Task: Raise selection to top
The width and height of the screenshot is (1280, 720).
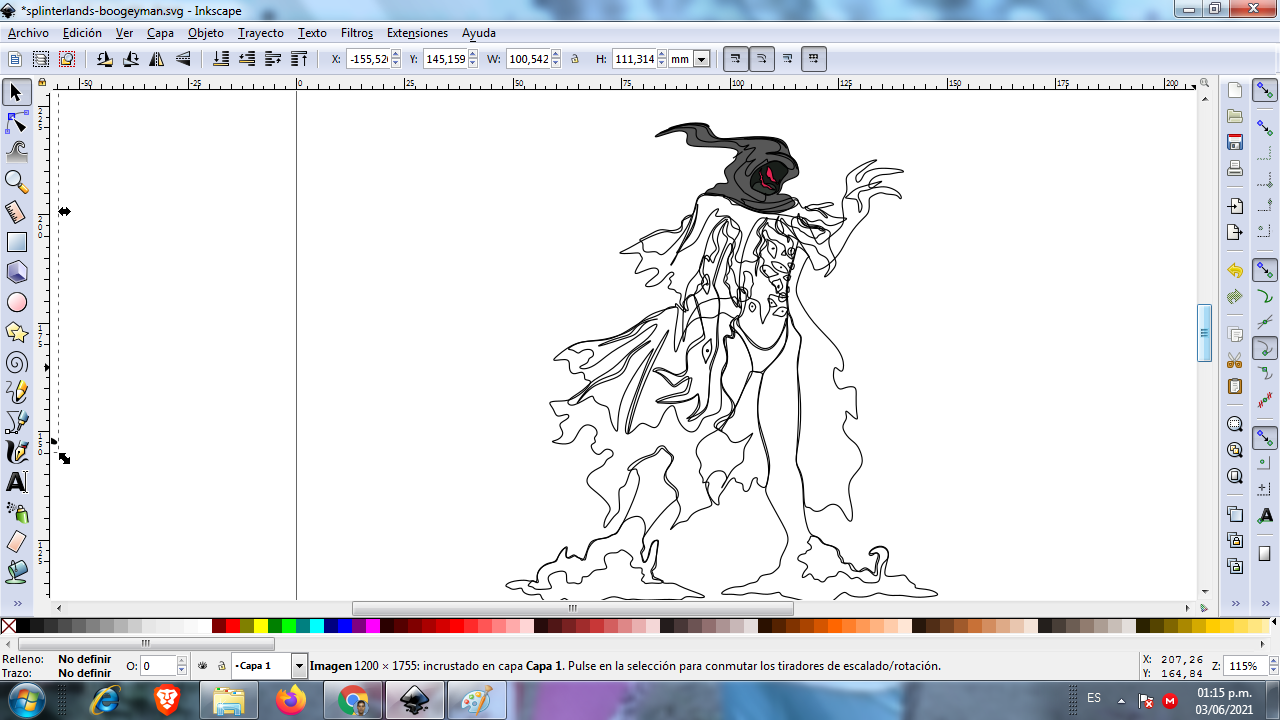Action: (299, 59)
